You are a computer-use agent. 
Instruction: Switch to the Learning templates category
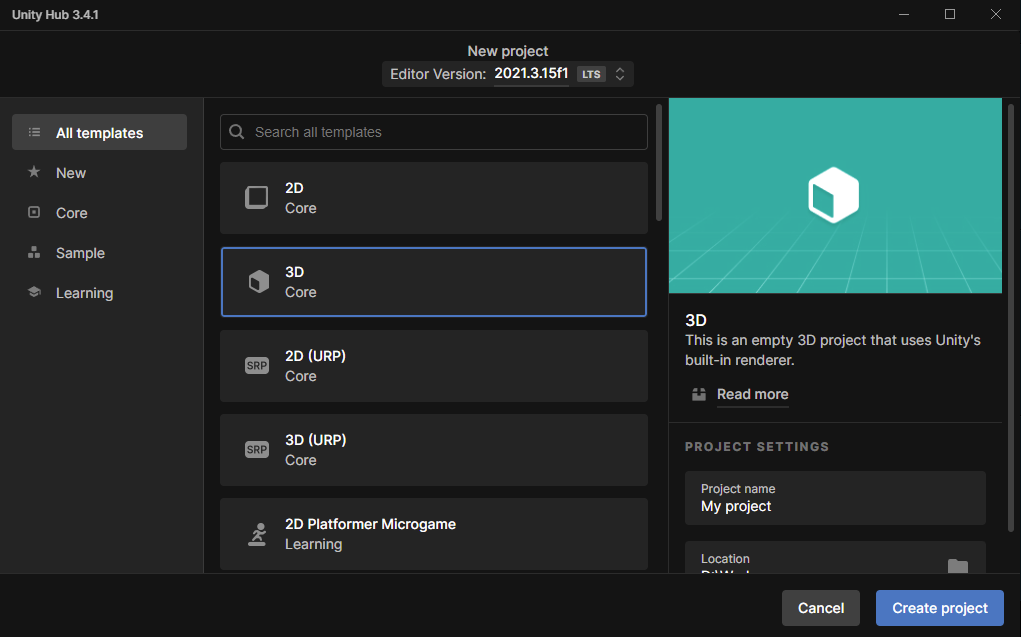tap(100, 293)
